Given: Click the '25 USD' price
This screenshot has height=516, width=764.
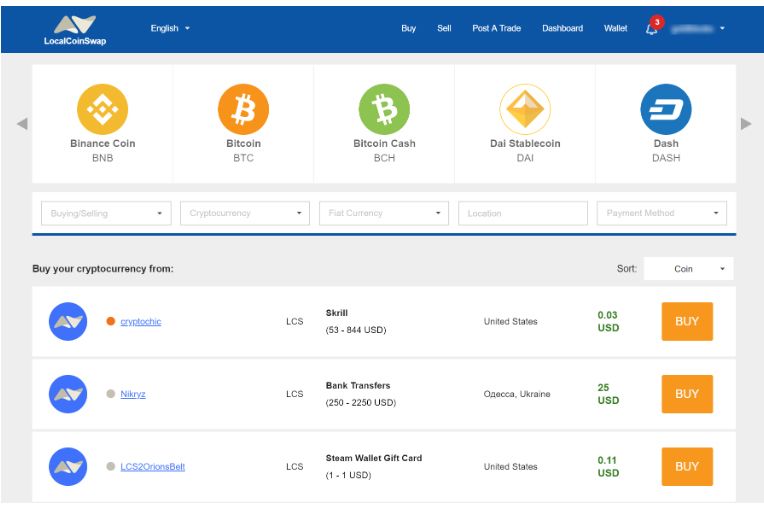Looking at the screenshot, I should pyautogui.click(x=608, y=394).
